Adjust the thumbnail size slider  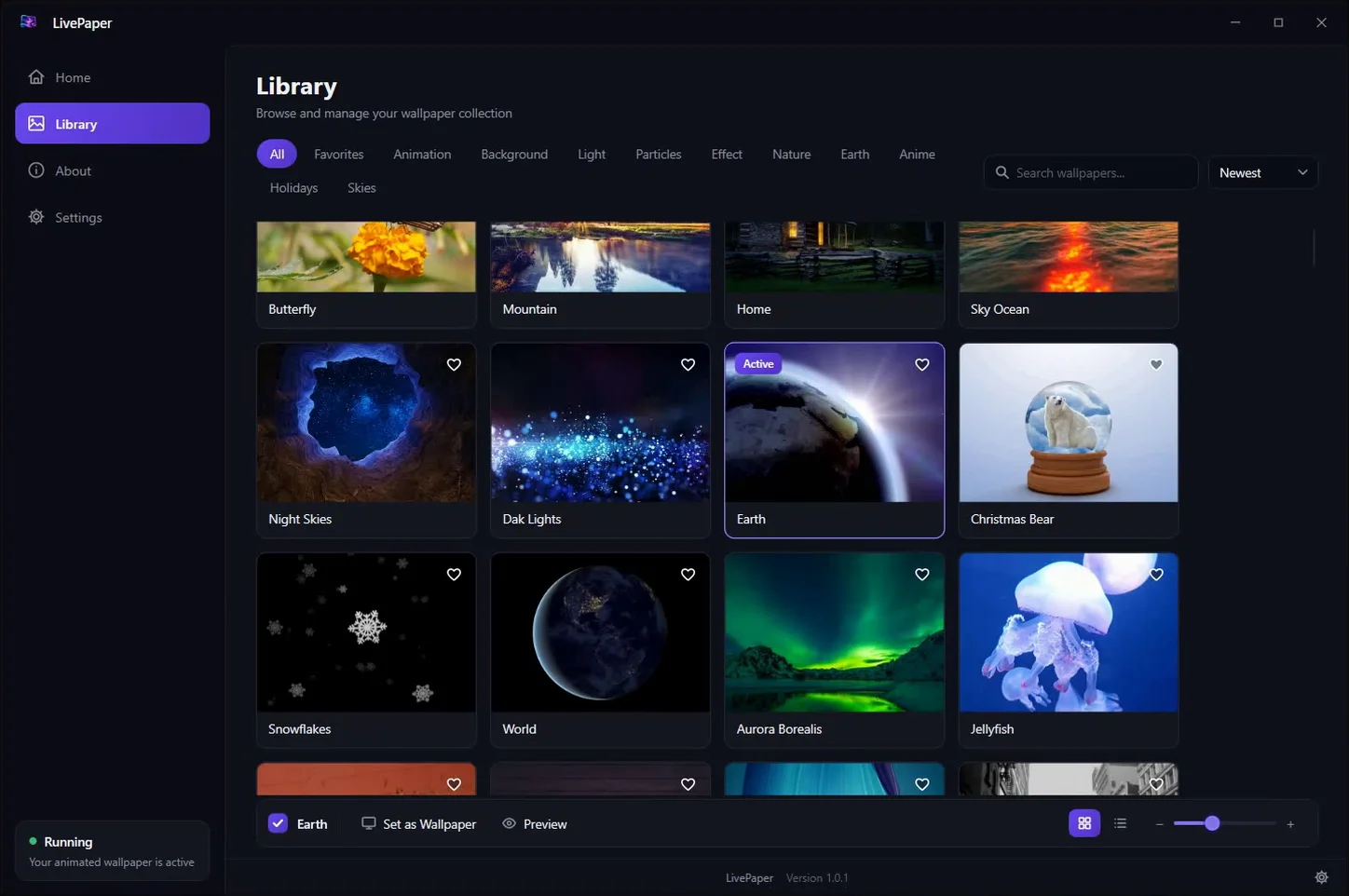click(1224, 823)
